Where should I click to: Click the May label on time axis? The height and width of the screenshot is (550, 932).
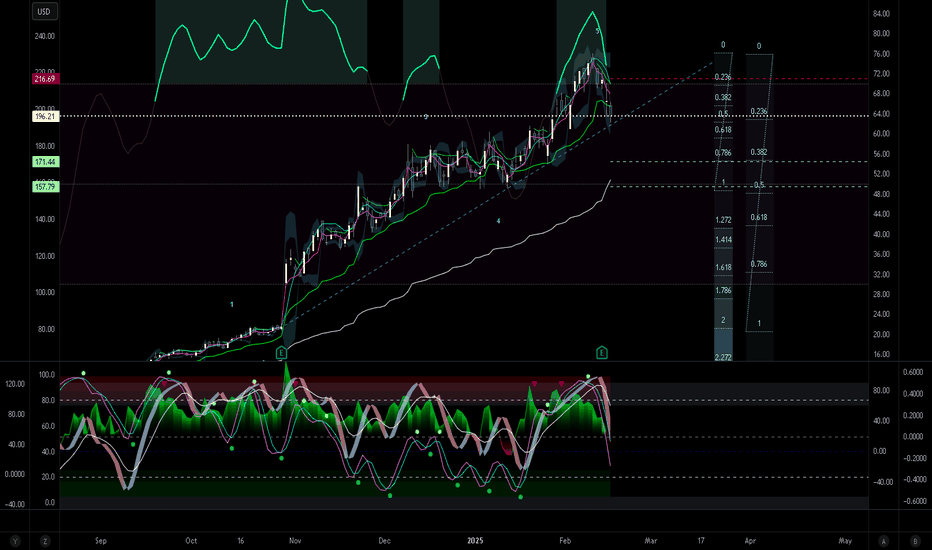click(x=845, y=540)
